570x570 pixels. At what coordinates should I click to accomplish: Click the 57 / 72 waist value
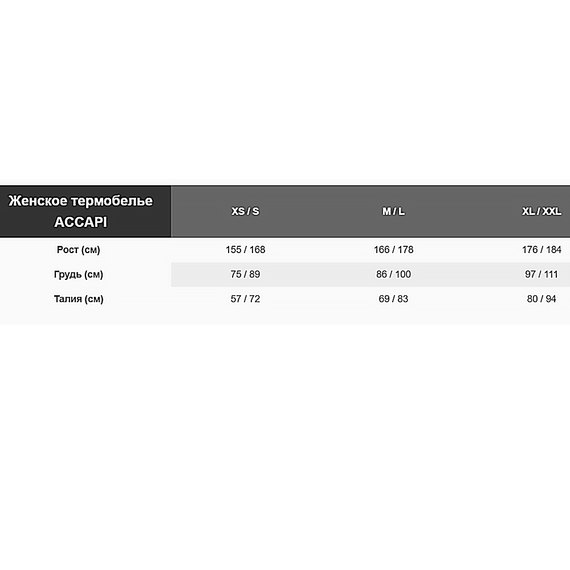245,299
